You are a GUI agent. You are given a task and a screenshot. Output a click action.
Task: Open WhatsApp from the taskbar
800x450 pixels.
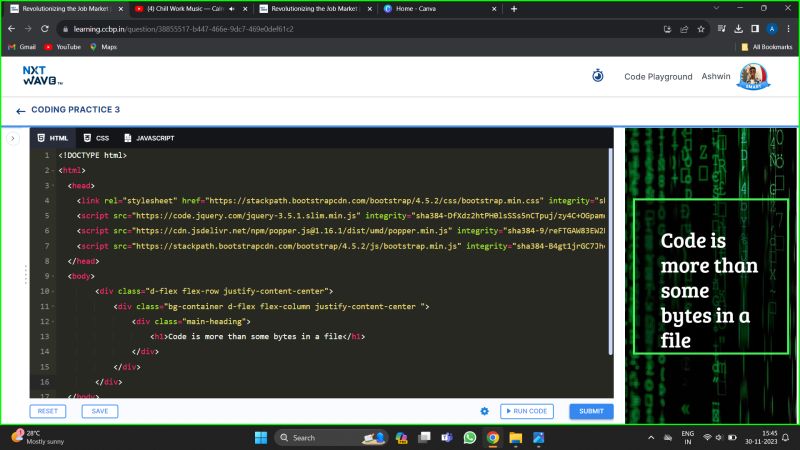469,438
